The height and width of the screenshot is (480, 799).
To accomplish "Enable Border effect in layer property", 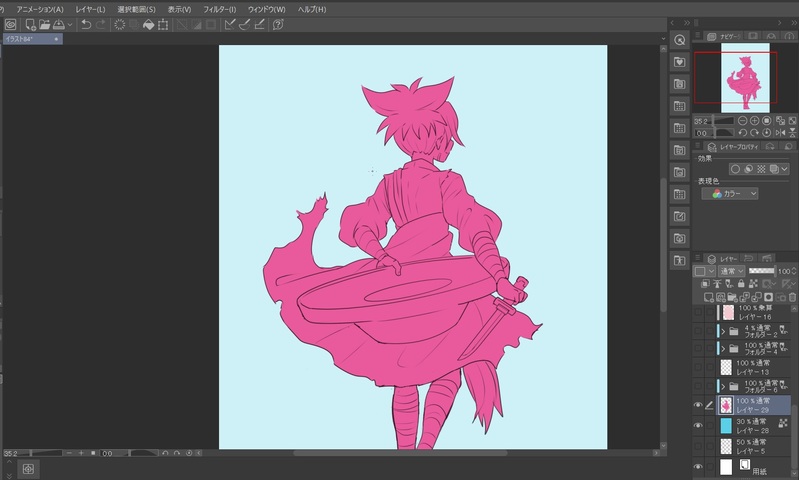I will coord(735,169).
